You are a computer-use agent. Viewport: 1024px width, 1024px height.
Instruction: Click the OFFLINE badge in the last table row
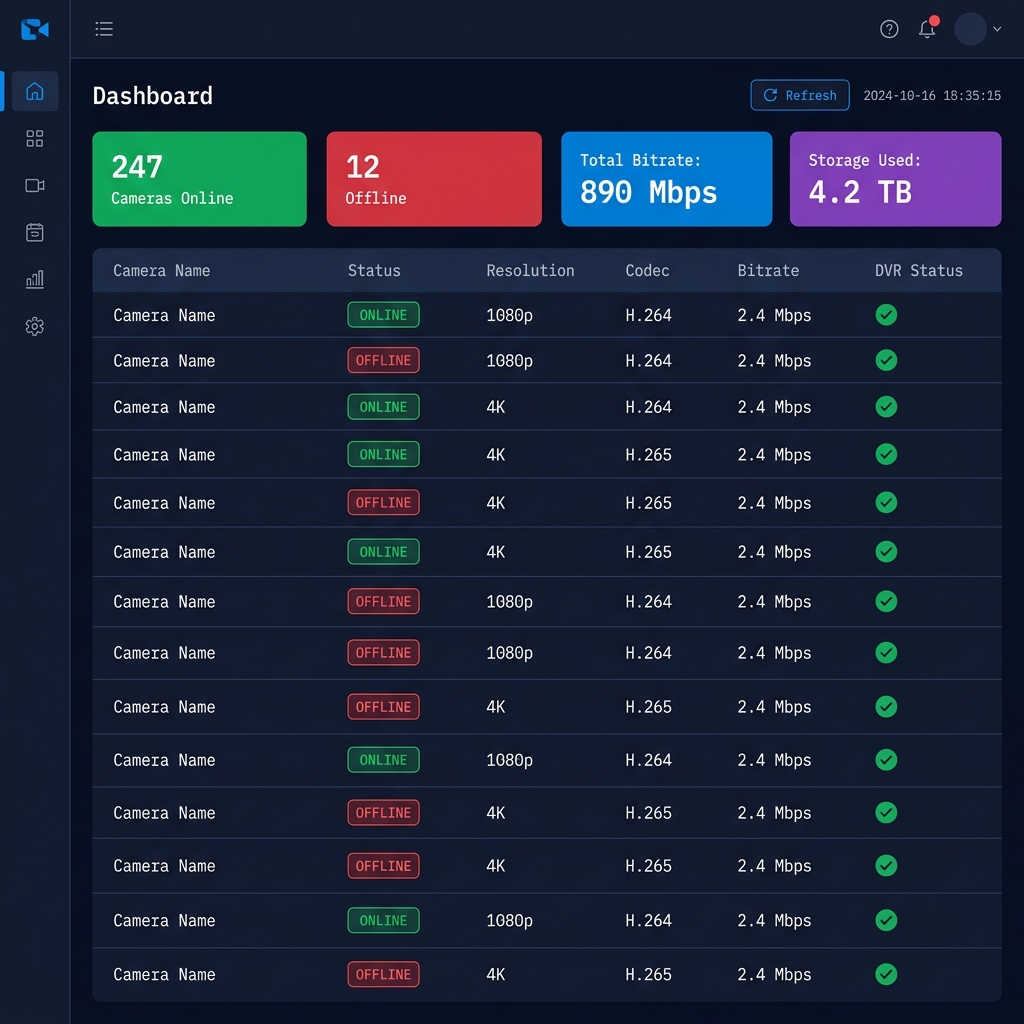[383, 974]
